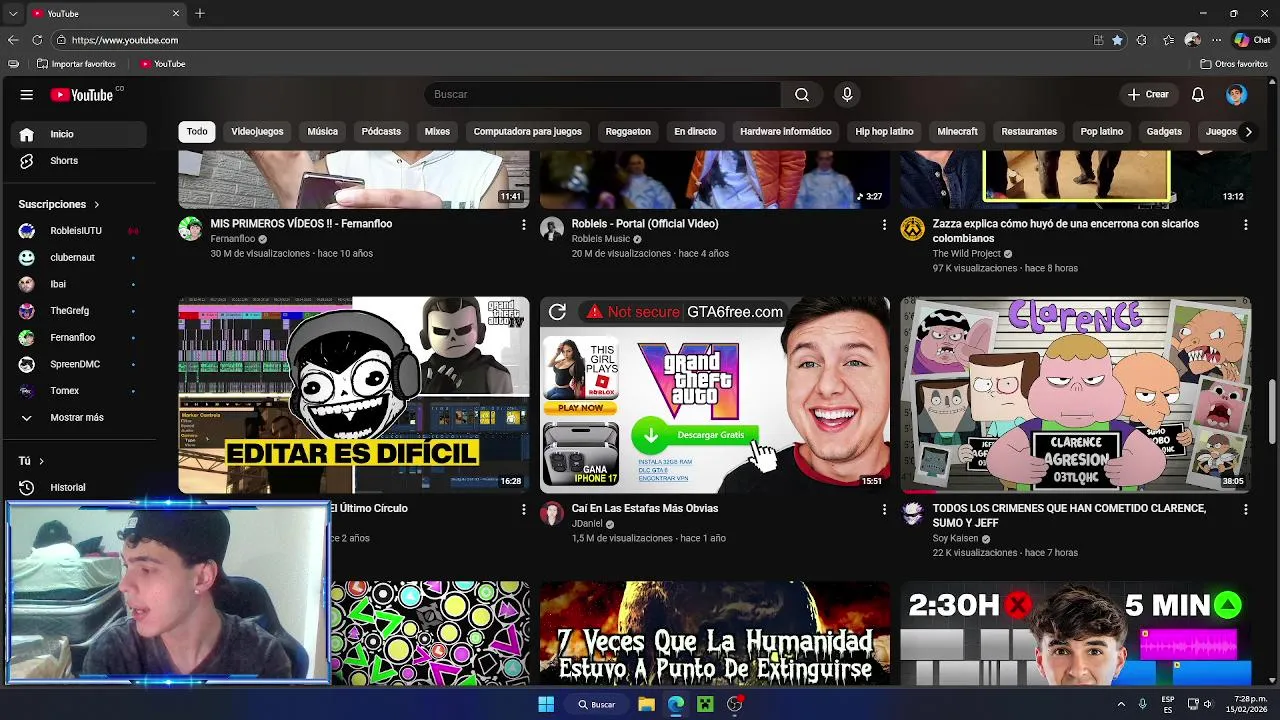Show more filter chips with right arrow
The width and height of the screenshot is (1280, 720).
[1247, 132]
